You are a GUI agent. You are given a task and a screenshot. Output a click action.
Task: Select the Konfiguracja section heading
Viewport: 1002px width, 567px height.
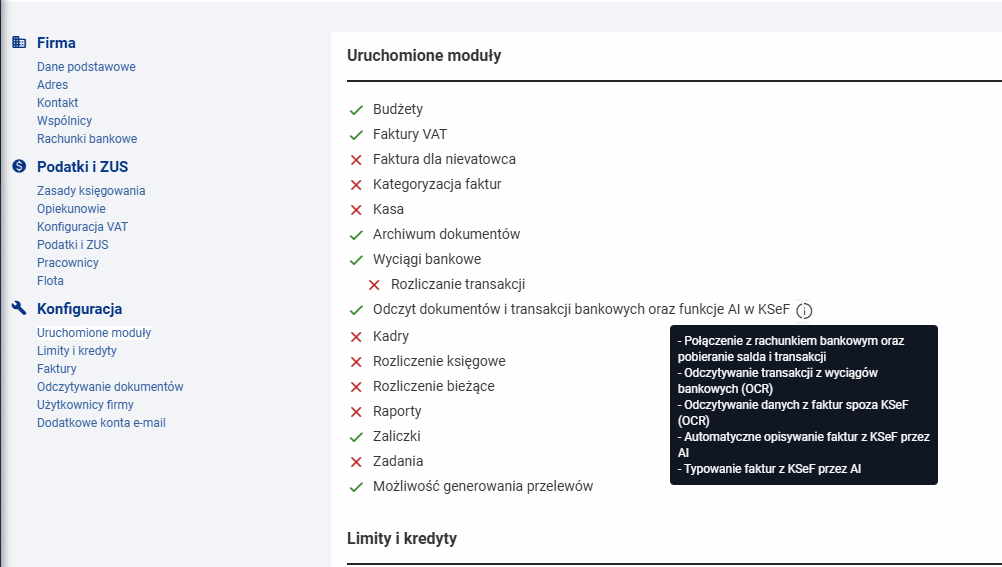tap(79, 309)
